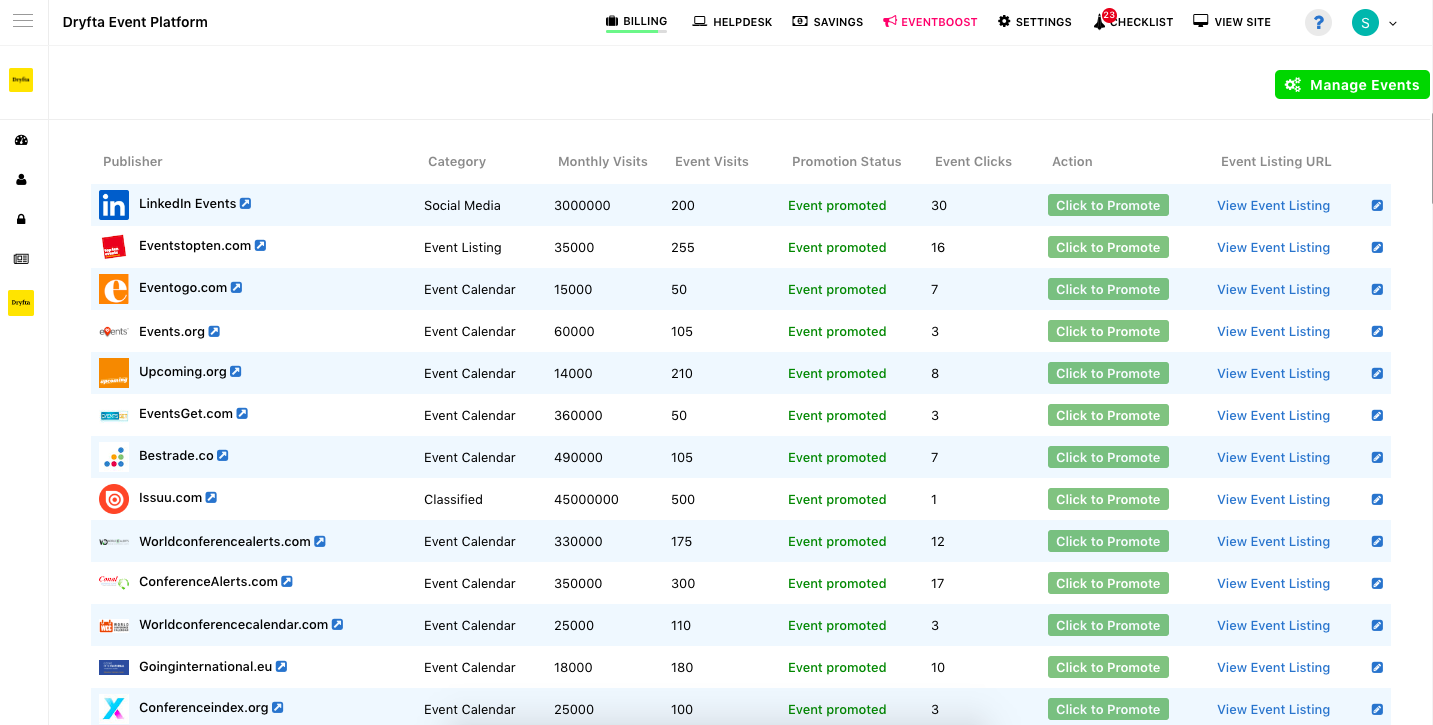Click the Eventogo orange logo thumbnail
Image resolution: width=1433 pixels, height=725 pixels.
point(114,289)
